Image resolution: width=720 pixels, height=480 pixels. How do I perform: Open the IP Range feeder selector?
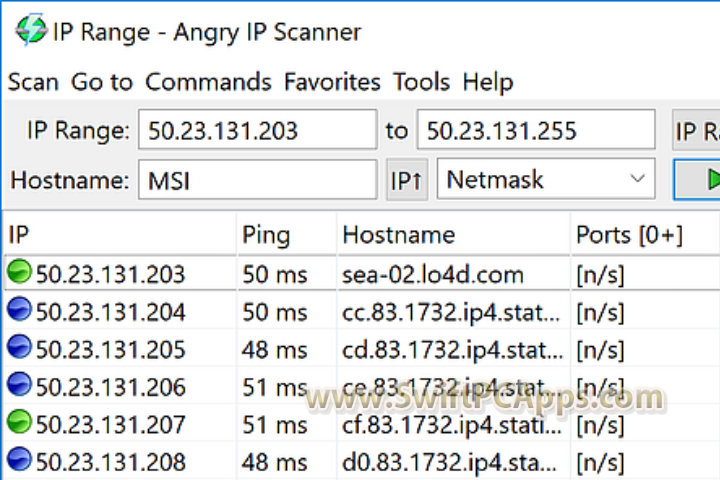pyautogui.click(x=696, y=130)
